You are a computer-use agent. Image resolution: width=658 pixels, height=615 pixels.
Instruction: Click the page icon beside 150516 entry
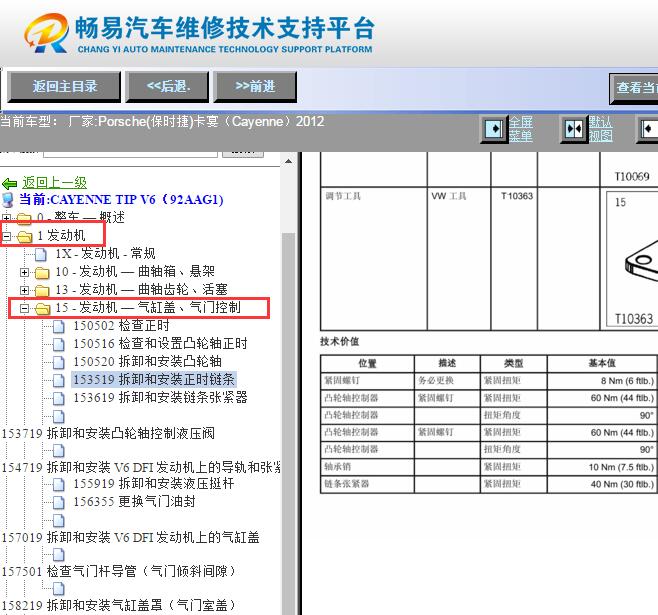pos(59,344)
